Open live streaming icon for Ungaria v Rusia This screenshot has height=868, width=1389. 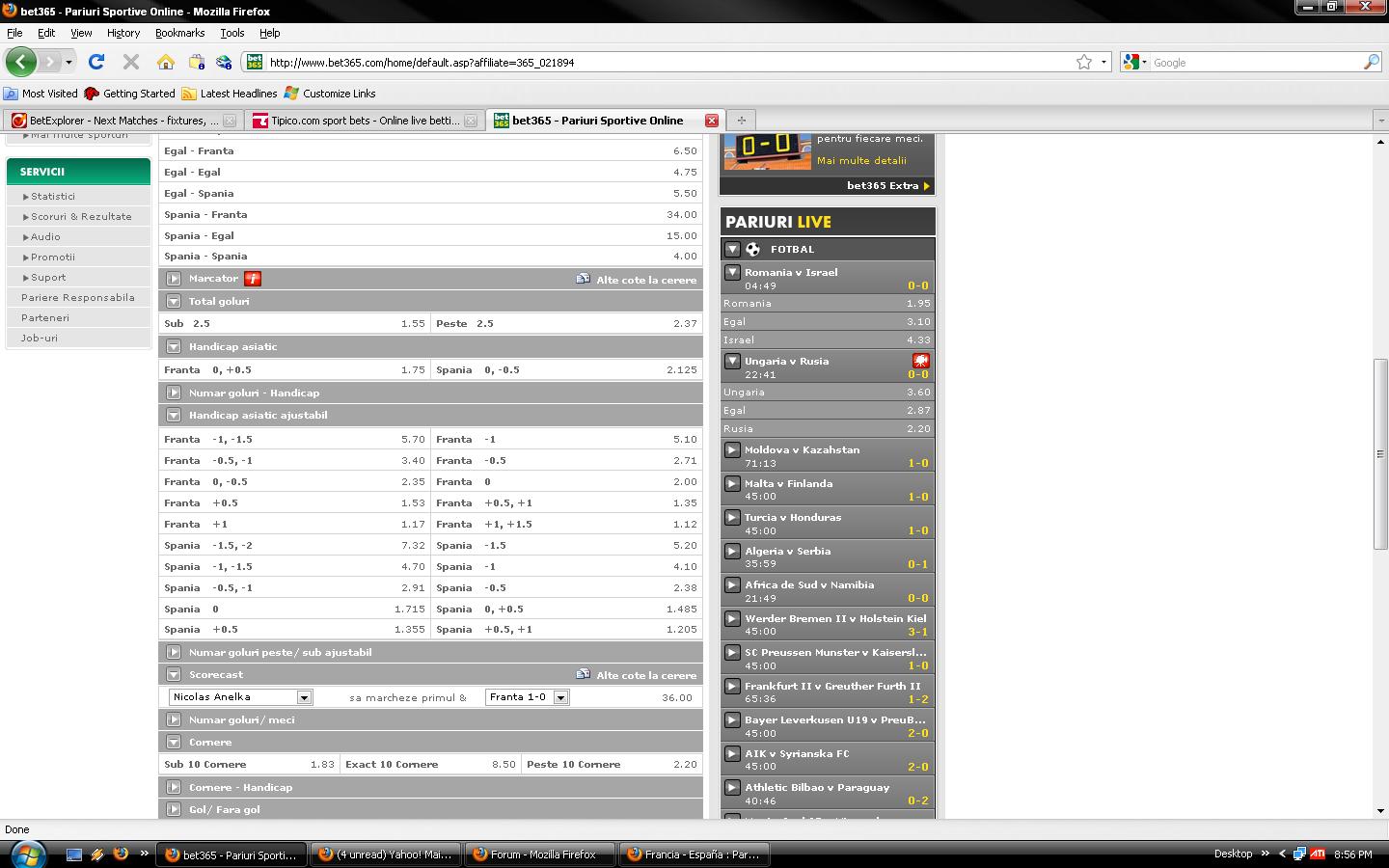pyautogui.click(x=920, y=361)
